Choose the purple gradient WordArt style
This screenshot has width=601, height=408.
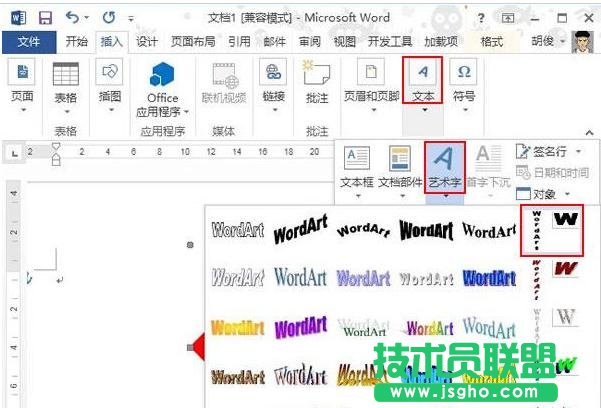click(x=363, y=278)
